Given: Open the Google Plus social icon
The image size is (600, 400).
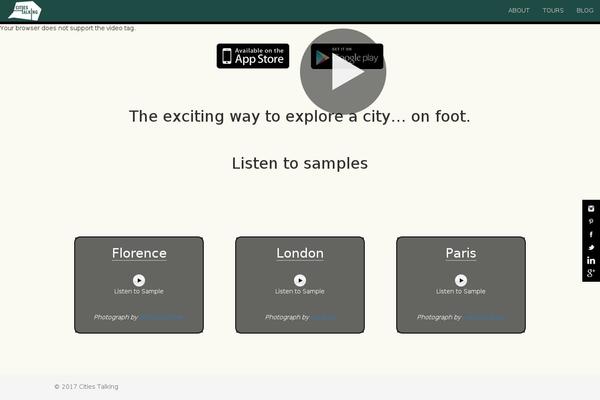Looking at the screenshot, I should click(x=591, y=273).
